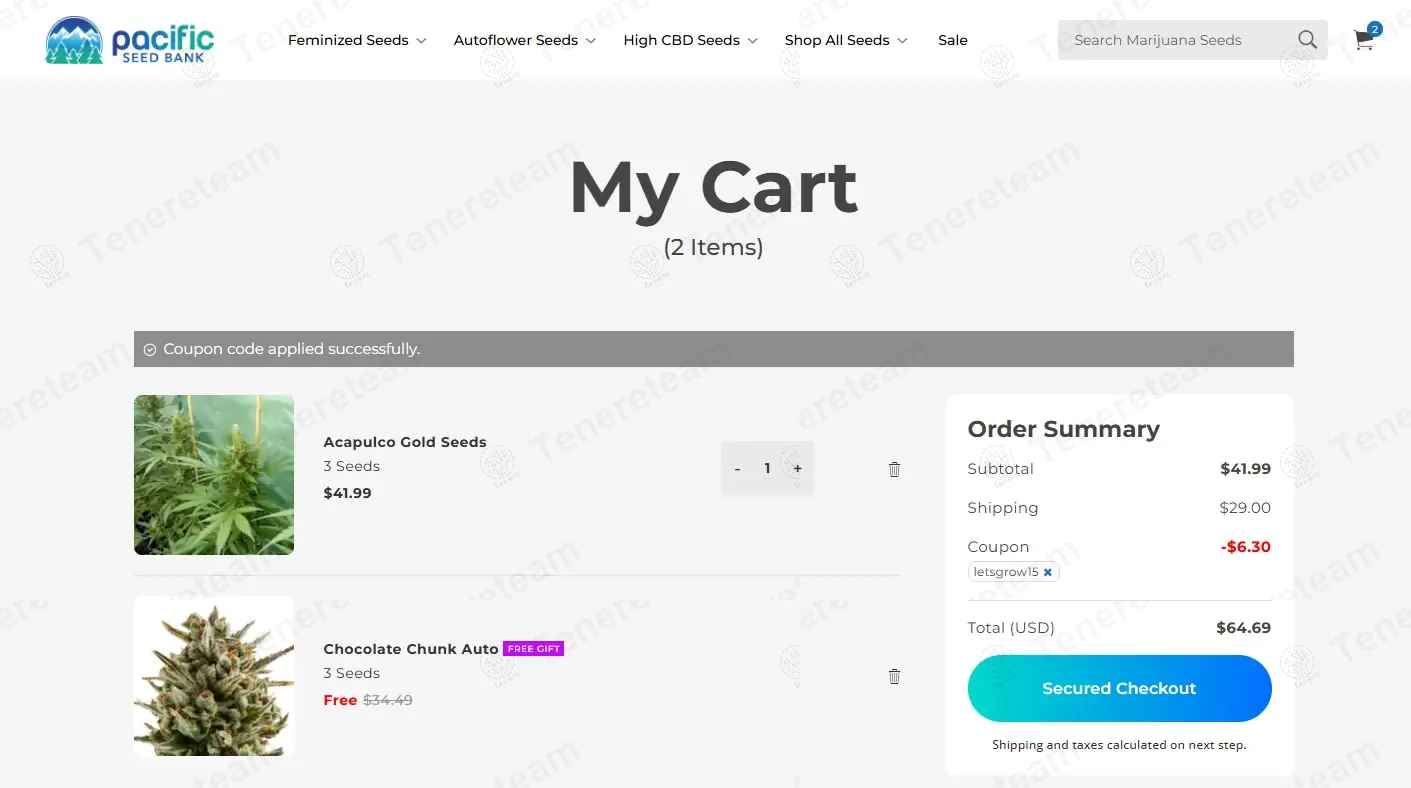Open the shopping cart icon
1411x788 pixels.
(1365, 39)
